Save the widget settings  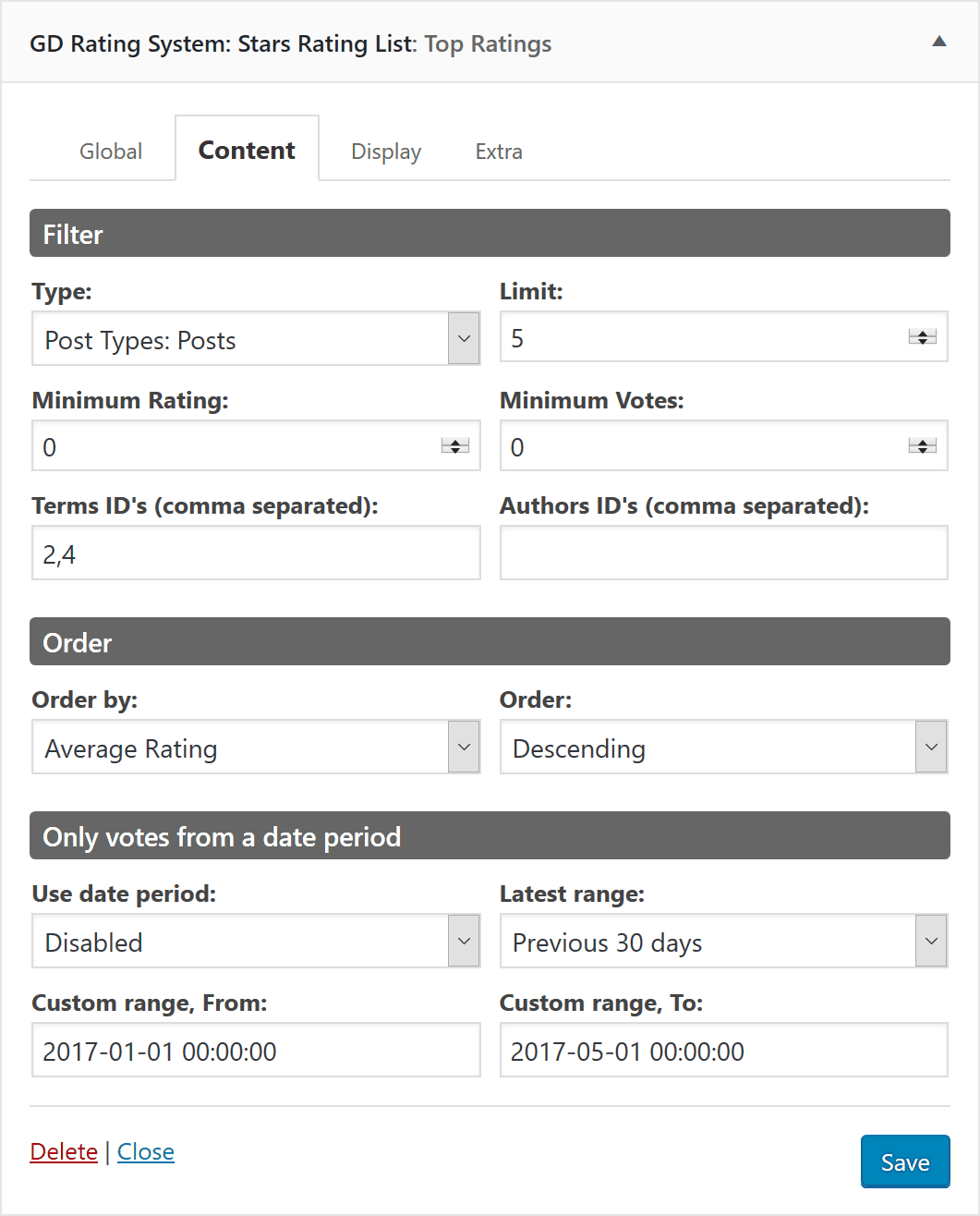coord(905,1161)
